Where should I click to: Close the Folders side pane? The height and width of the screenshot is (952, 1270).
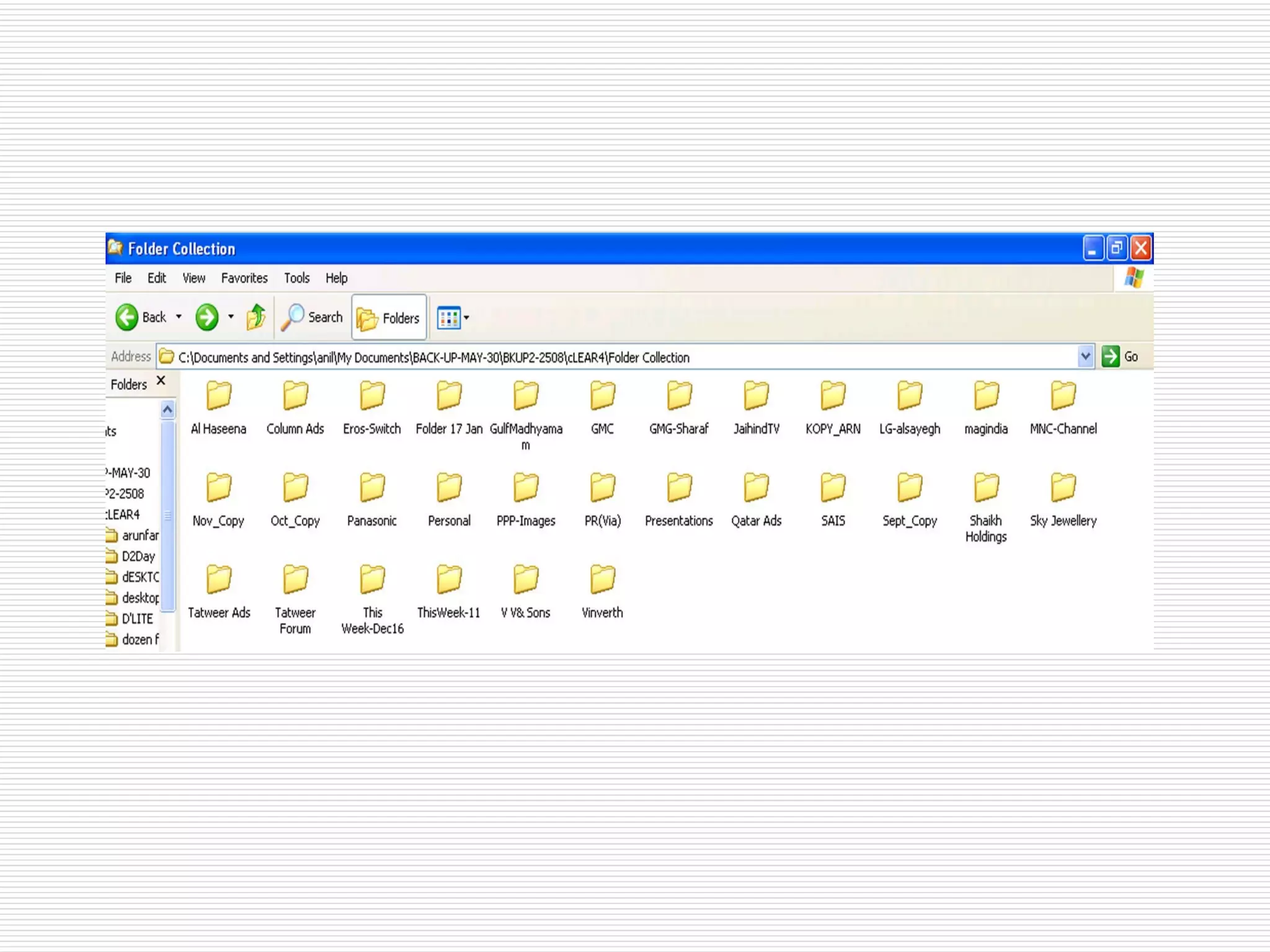pyautogui.click(x=161, y=381)
